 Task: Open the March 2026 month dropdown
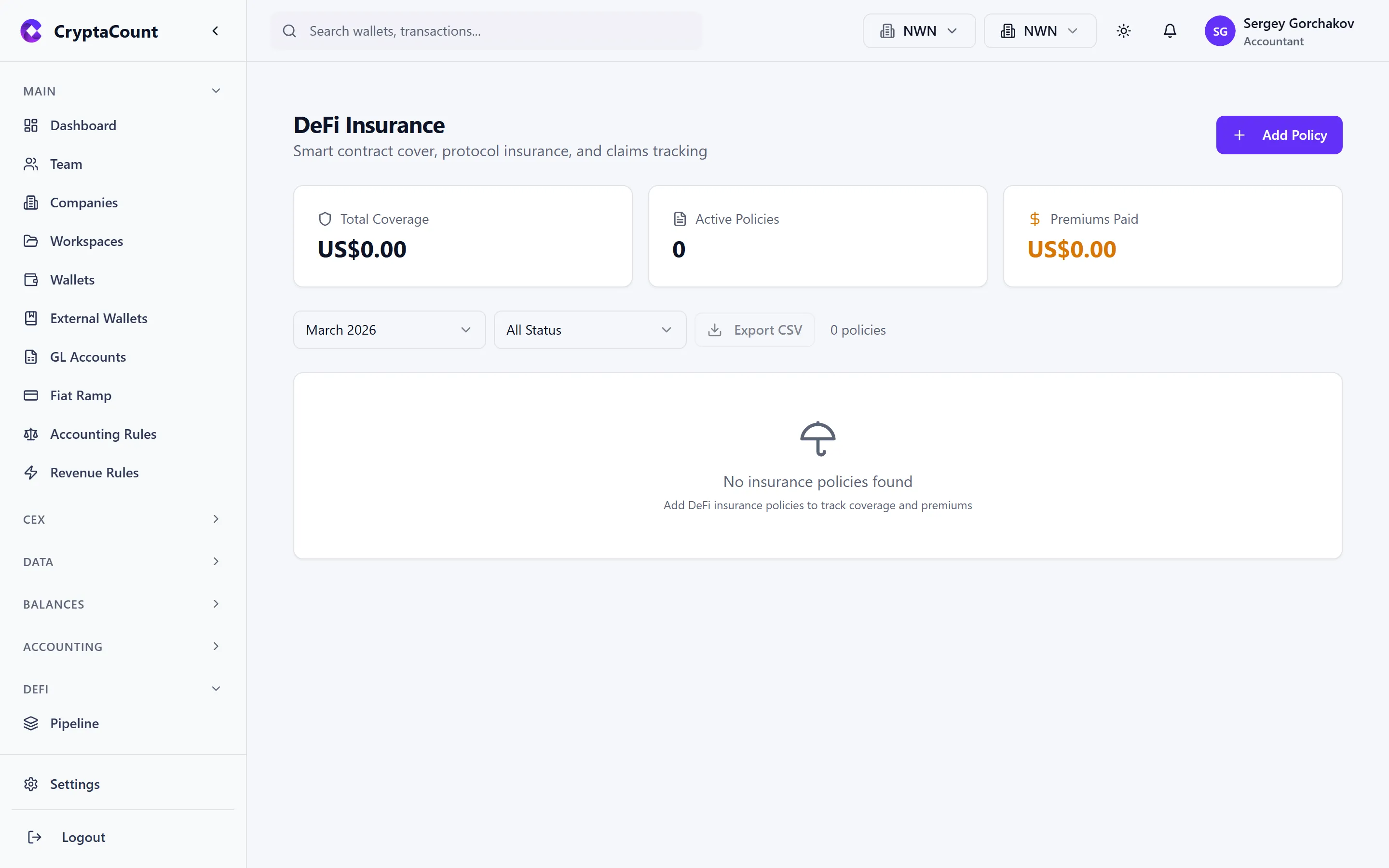click(x=389, y=329)
